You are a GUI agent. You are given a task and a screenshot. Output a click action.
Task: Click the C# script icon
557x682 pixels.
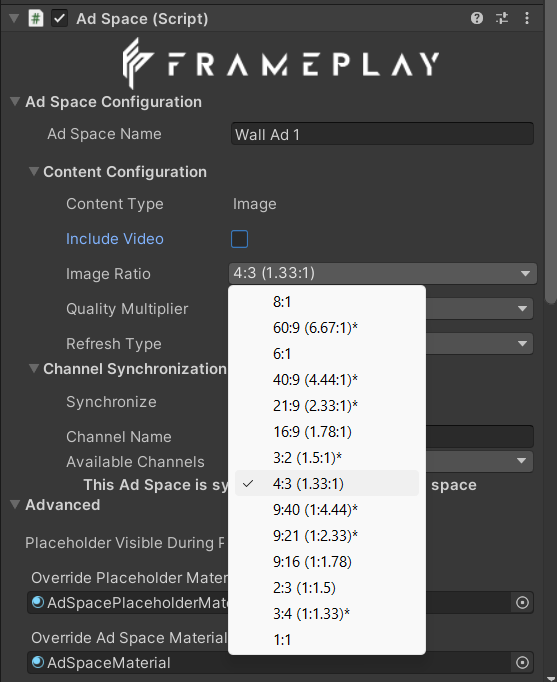(36, 19)
